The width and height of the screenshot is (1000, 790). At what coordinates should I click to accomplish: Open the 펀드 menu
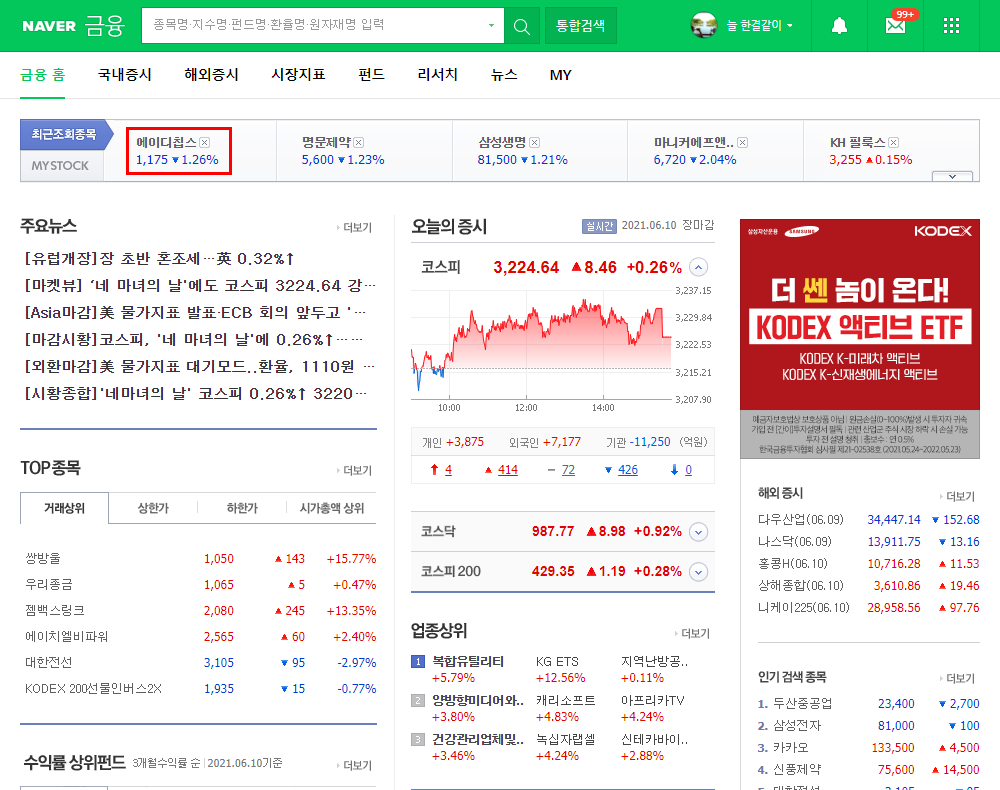pos(371,75)
